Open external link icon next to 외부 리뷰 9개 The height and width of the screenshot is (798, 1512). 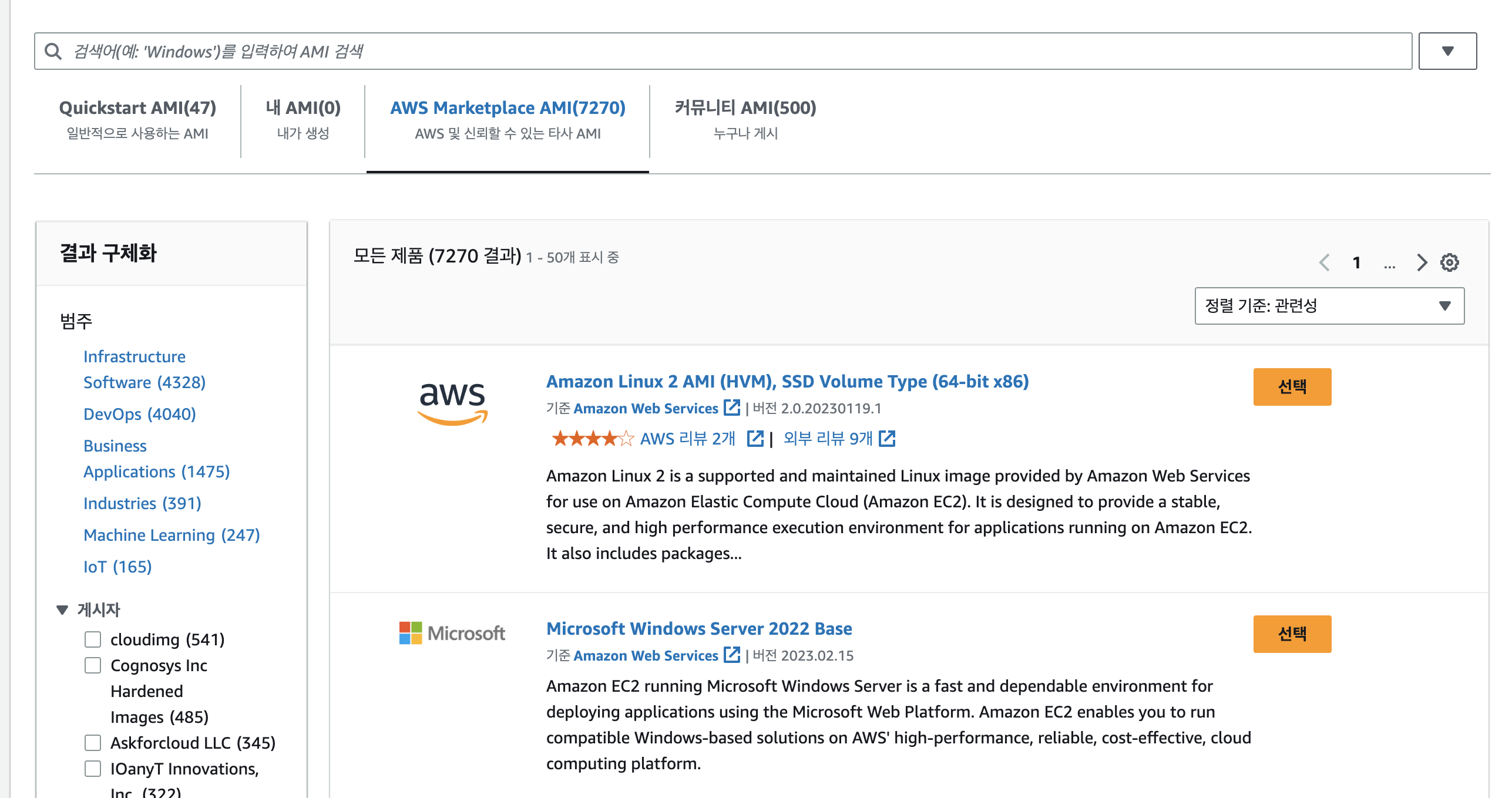pyautogui.click(x=887, y=438)
